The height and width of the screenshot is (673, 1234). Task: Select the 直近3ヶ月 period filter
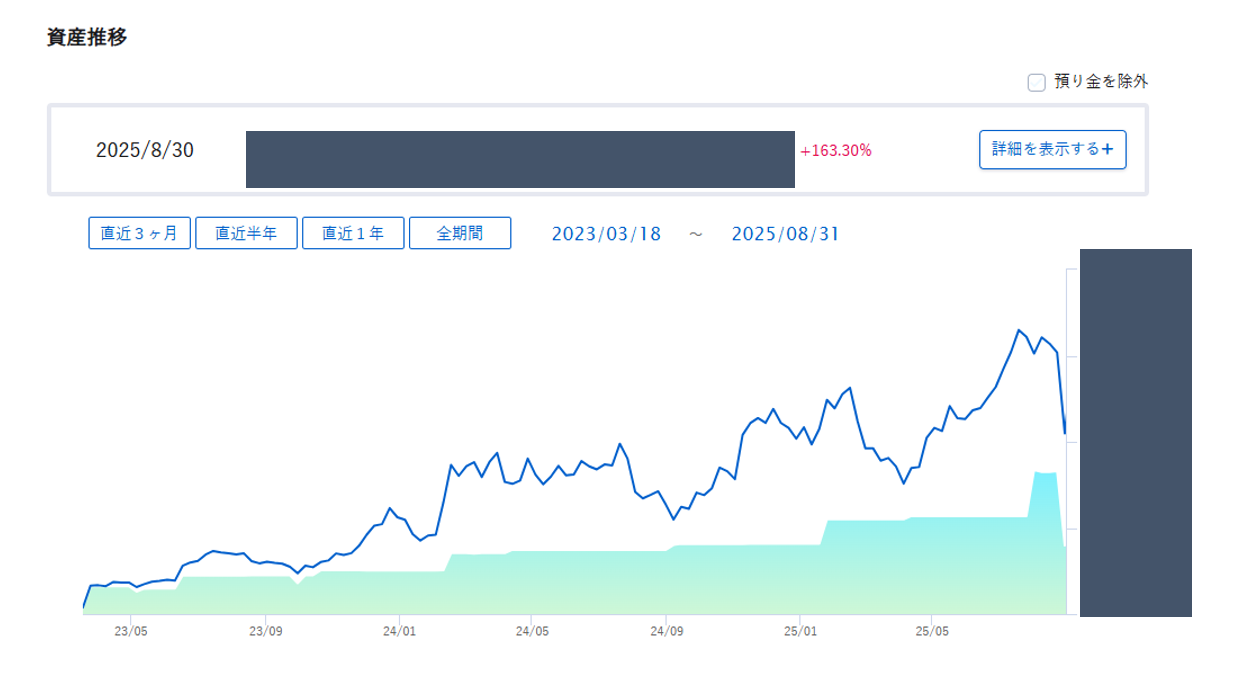139,233
